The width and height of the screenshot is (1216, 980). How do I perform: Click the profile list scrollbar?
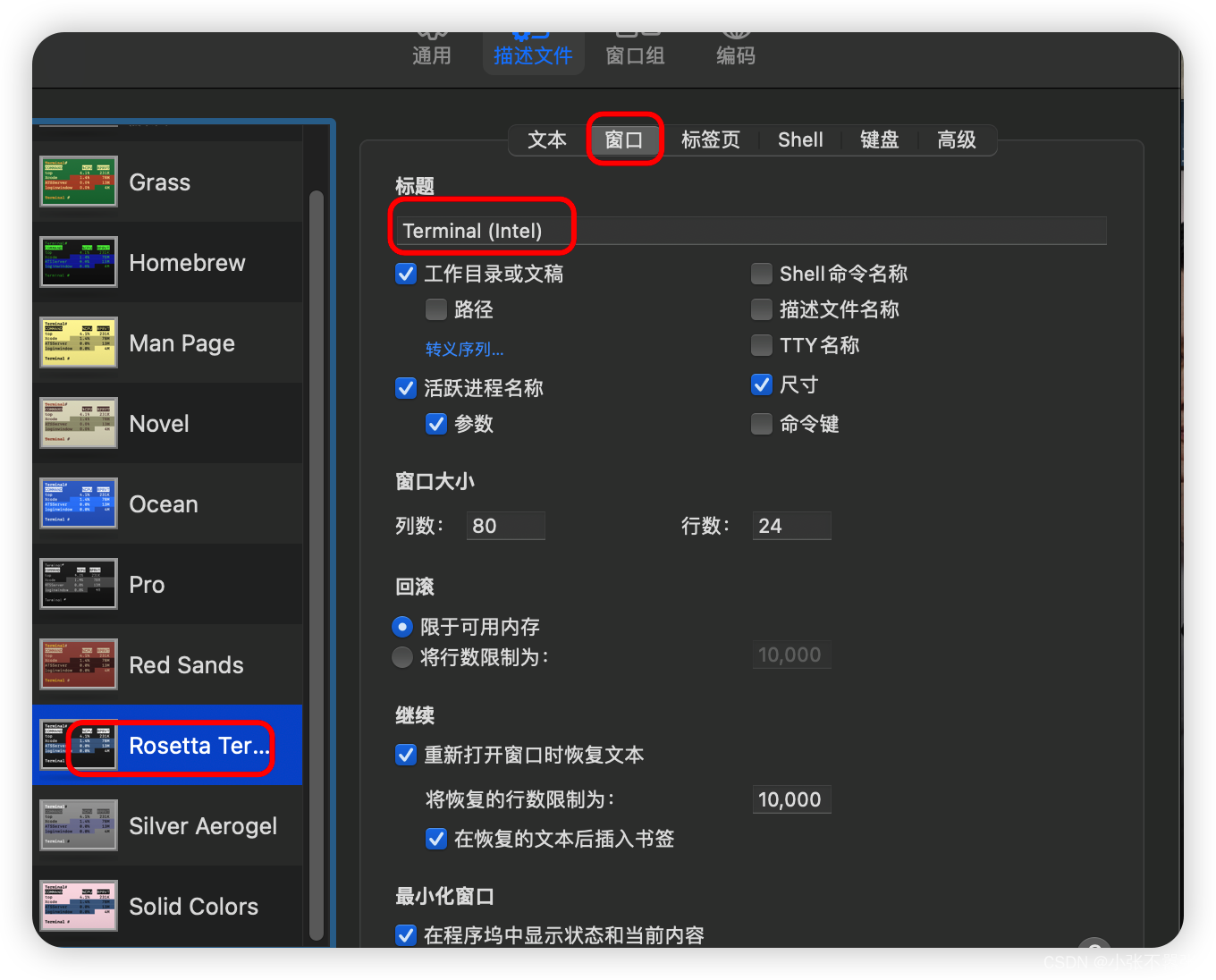click(x=316, y=565)
